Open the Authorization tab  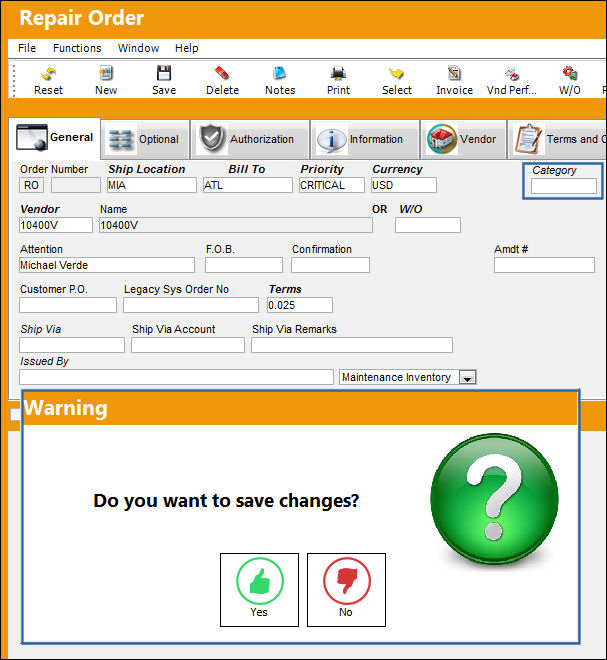pos(250,139)
